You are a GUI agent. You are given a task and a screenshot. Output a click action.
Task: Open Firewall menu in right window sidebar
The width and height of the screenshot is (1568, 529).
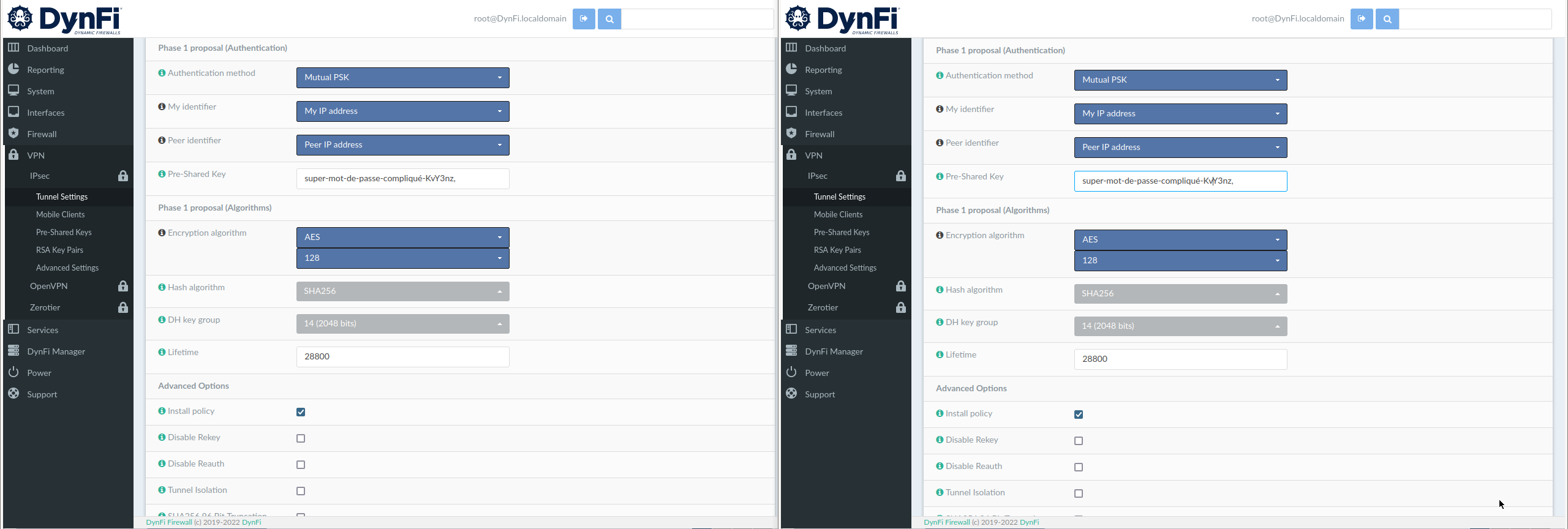[820, 135]
